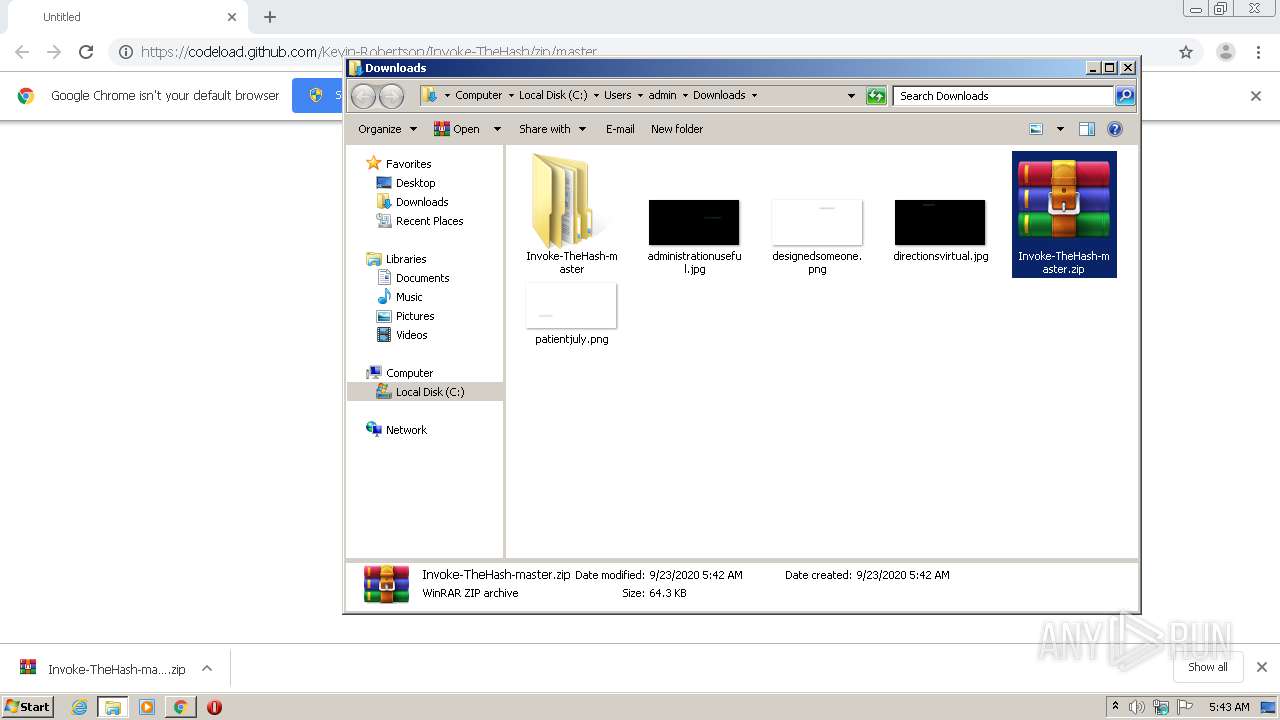The image size is (1280, 720).
Task: Open the Invoke-TheHash-master folder
Action: (571, 213)
